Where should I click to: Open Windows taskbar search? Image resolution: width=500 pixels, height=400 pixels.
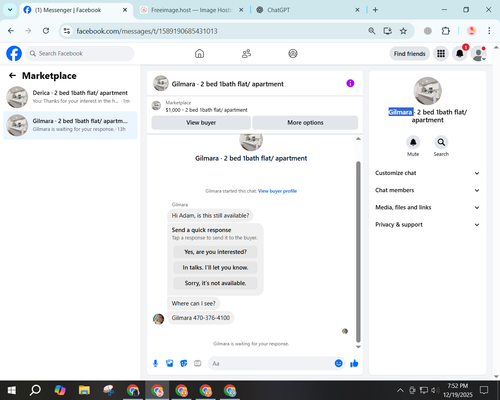pos(35,390)
